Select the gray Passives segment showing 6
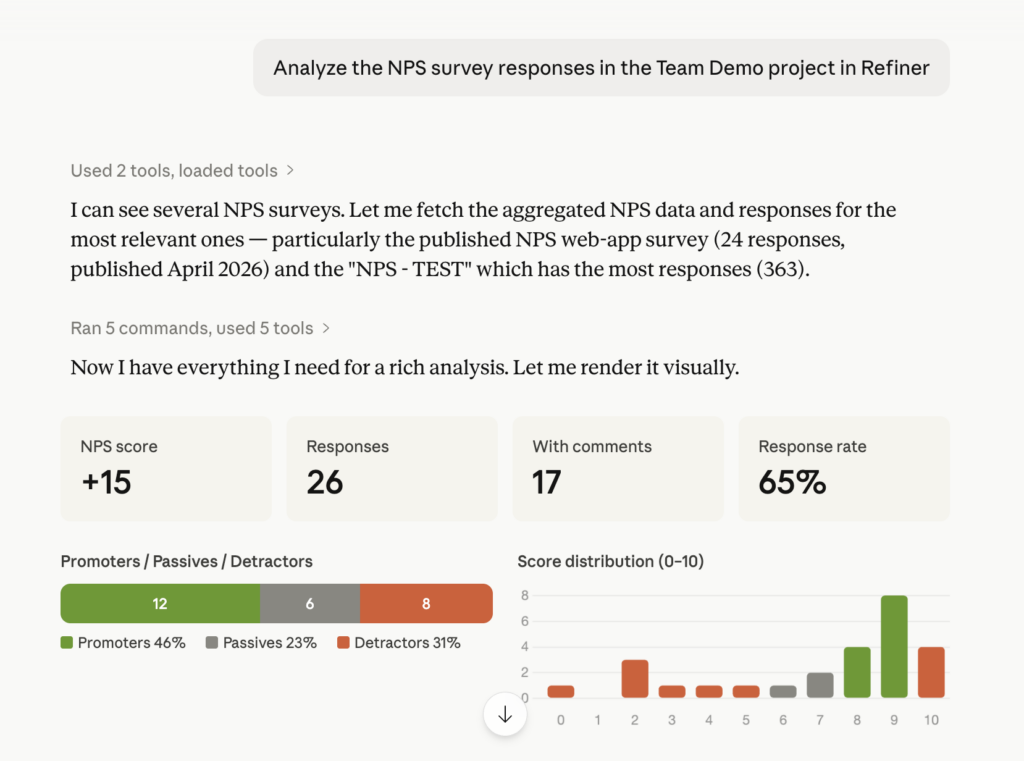Viewport: 1024px width, 761px height. 309,604
